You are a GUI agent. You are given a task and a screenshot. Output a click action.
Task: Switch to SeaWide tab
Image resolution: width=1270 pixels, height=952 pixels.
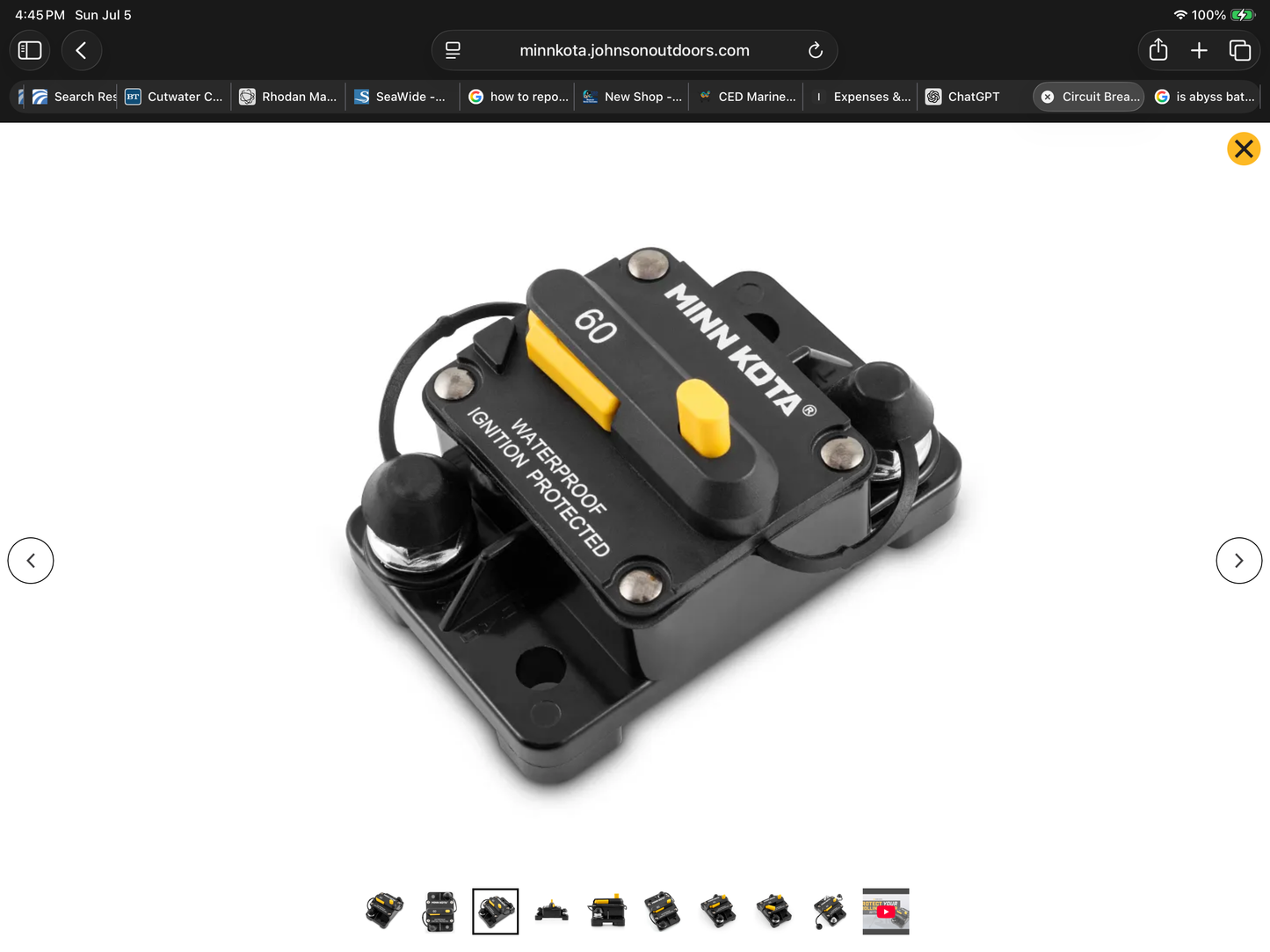(401, 97)
